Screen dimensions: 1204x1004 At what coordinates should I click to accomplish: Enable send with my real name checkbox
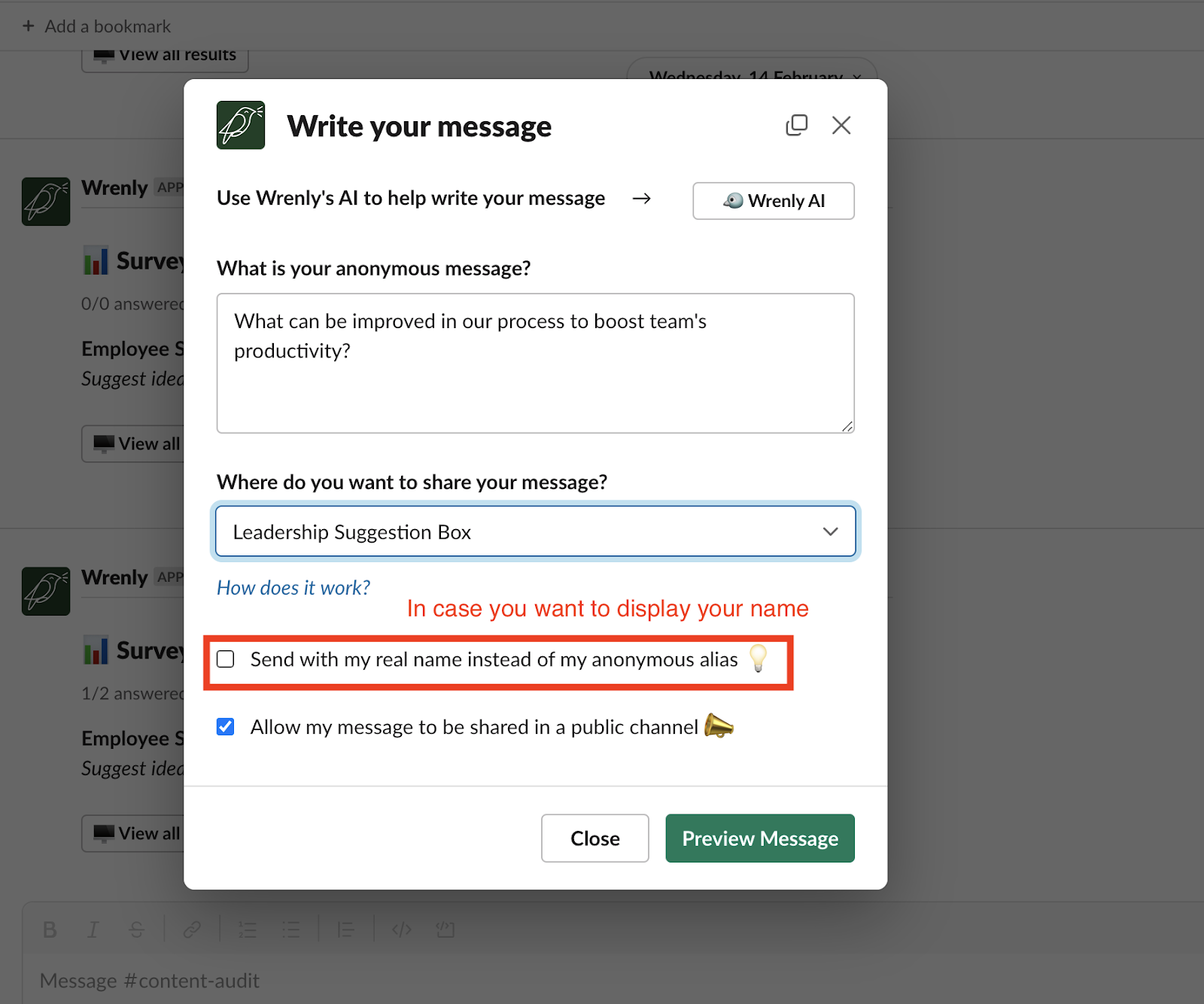click(x=226, y=659)
